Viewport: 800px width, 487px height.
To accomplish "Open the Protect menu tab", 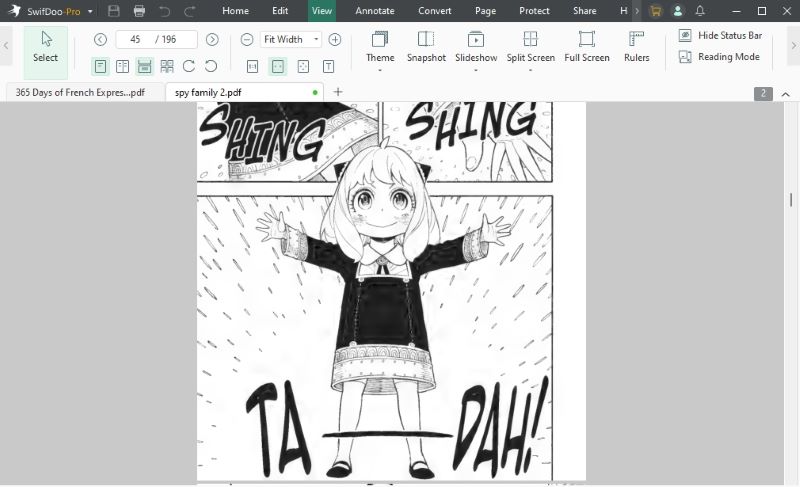I will pos(534,11).
